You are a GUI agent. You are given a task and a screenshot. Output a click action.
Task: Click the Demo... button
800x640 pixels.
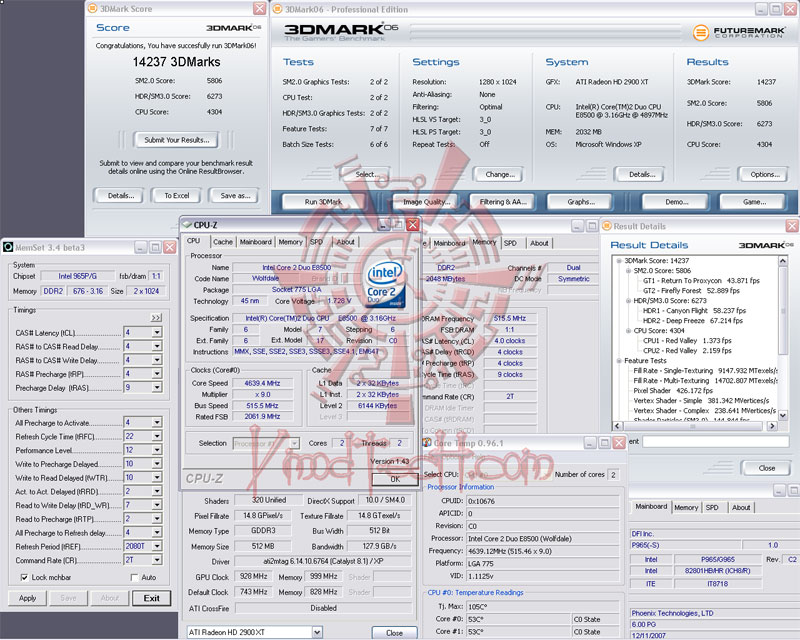pyautogui.click(x=677, y=202)
